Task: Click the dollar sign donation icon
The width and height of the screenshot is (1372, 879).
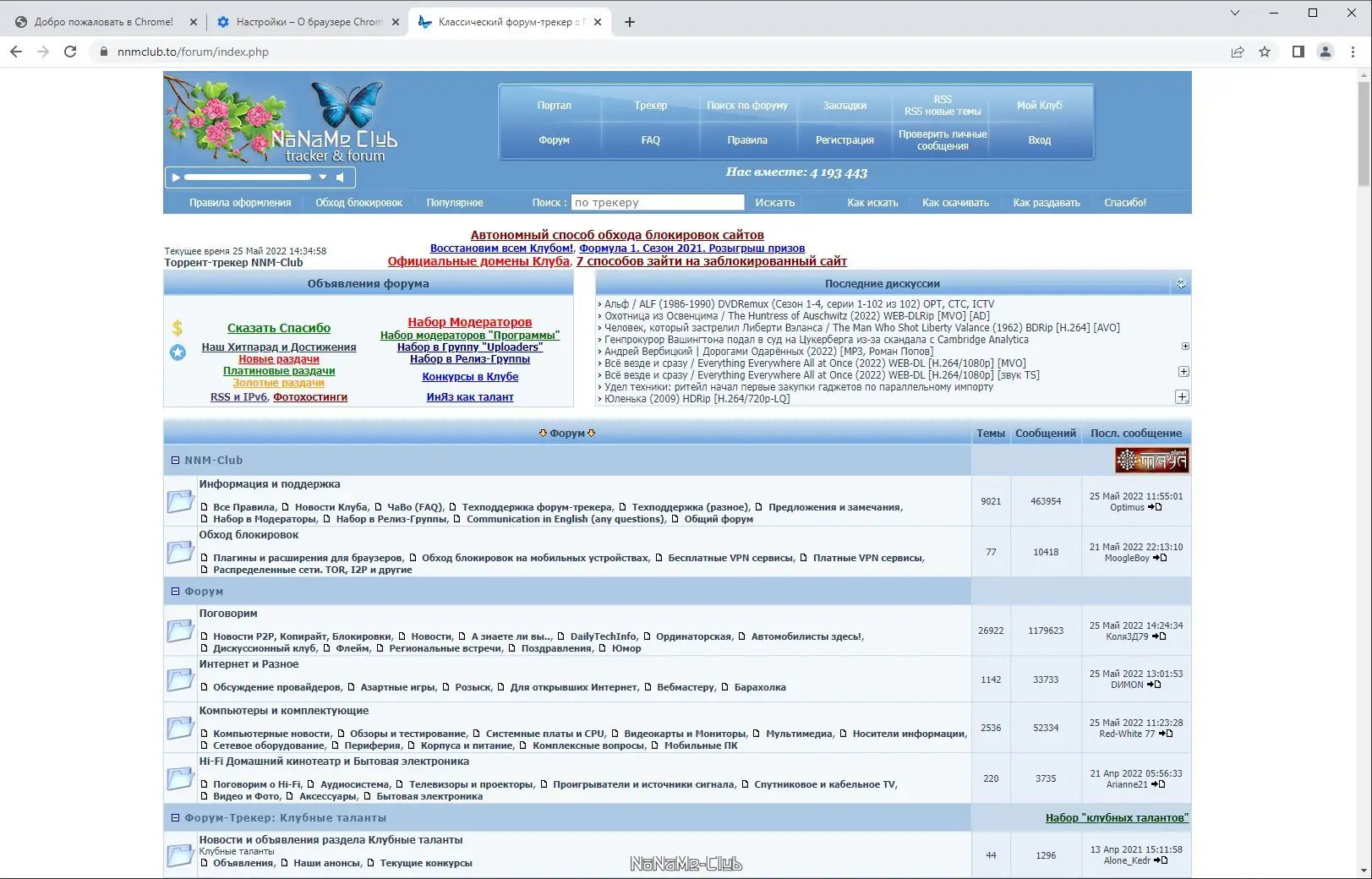Action: point(178,328)
